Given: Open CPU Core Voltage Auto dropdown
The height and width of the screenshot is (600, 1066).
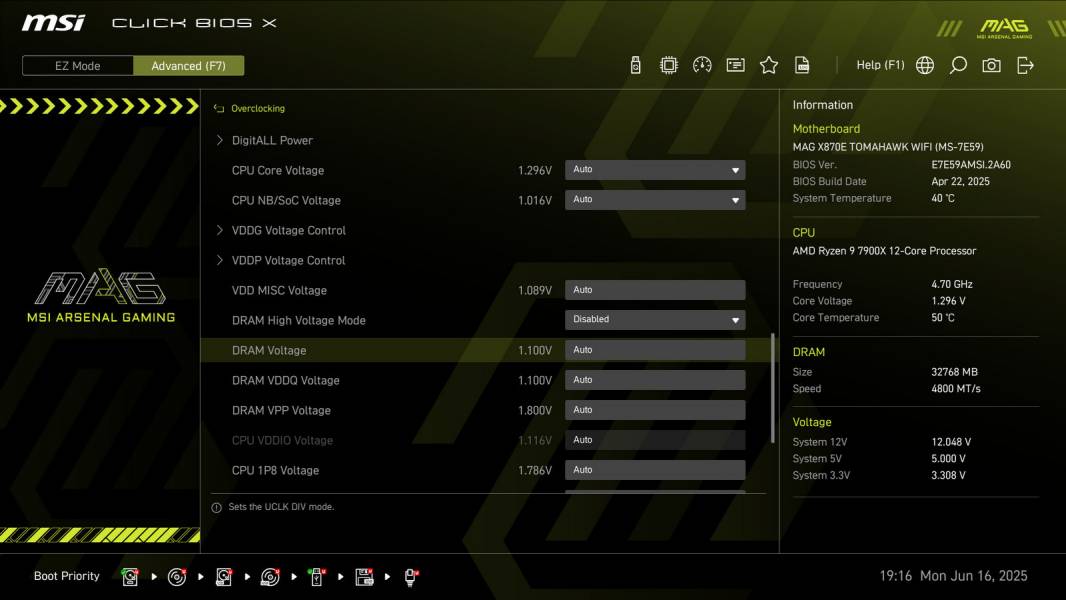Looking at the screenshot, I should (655, 170).
